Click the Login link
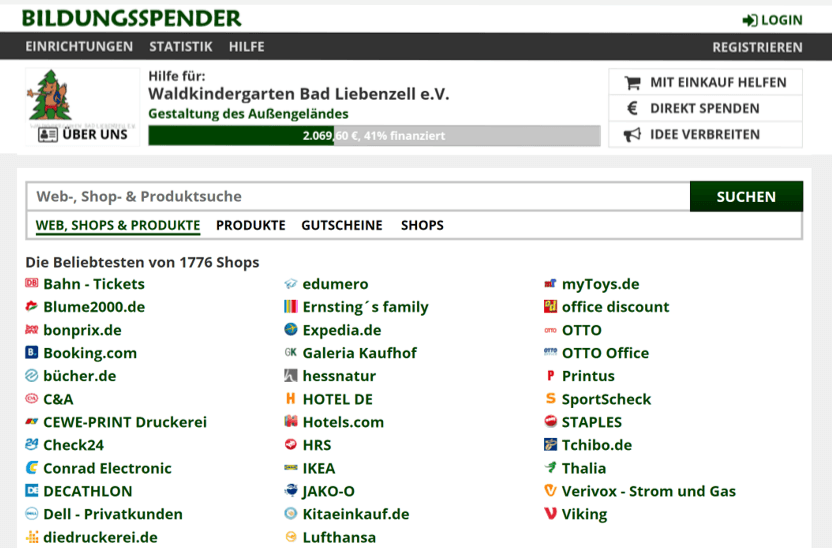The width and height of the screenshot is (832, 548). [773, 21]
